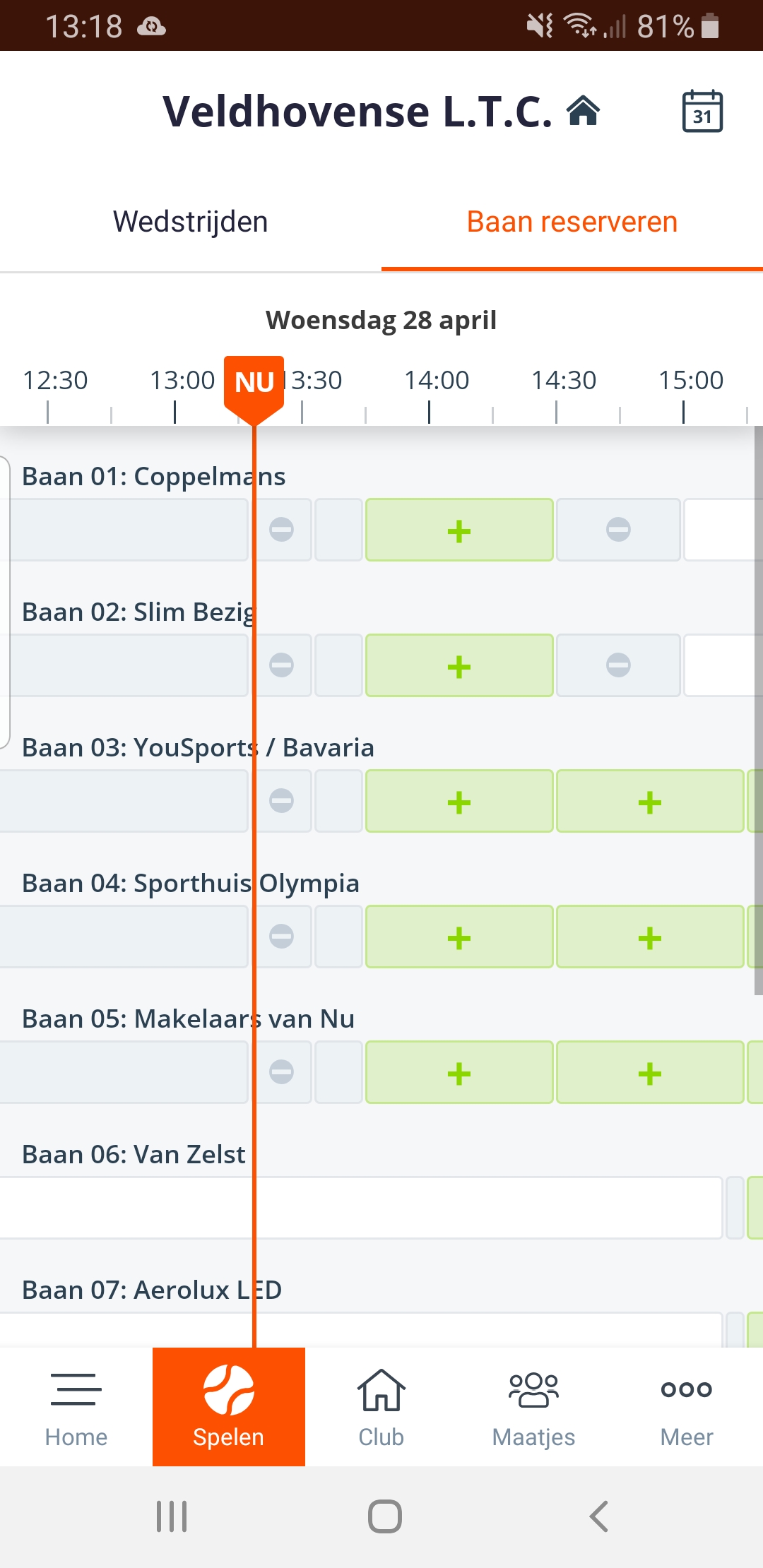Image resolution: width=763 pixels, height=1568 pixels.
Task: Select the Baan reserveren tab
Action: [572, 222]
